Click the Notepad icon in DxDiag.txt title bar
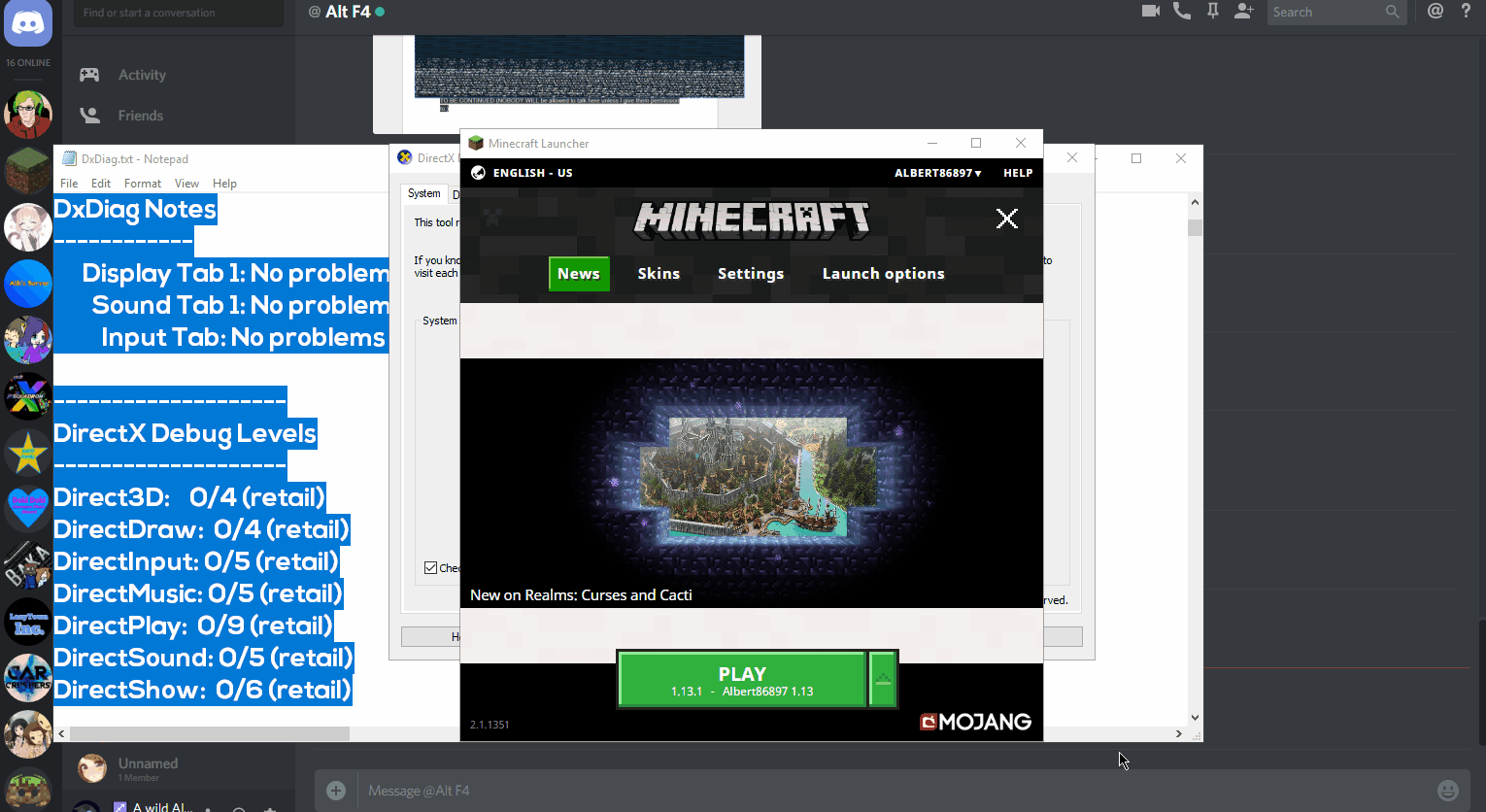The width and height of the screenshot is (1486, 812). pos(69,158)
